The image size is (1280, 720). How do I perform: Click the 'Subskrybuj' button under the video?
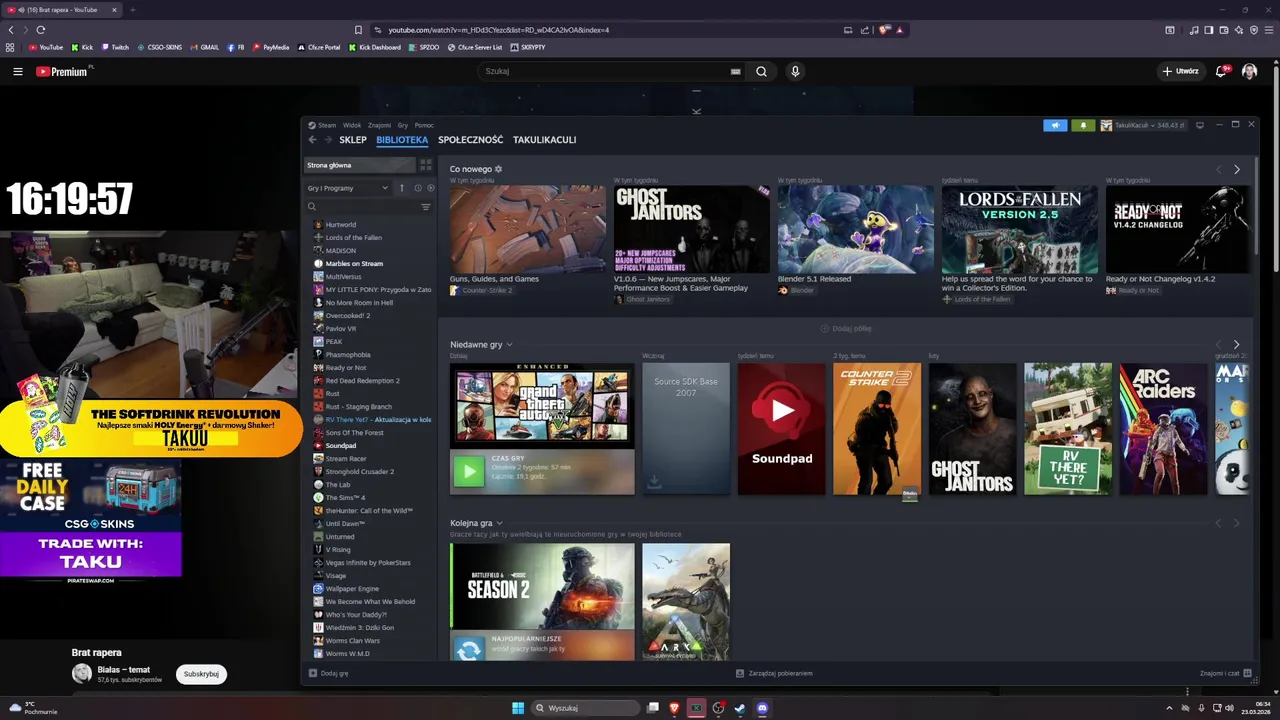coord(201,674)
